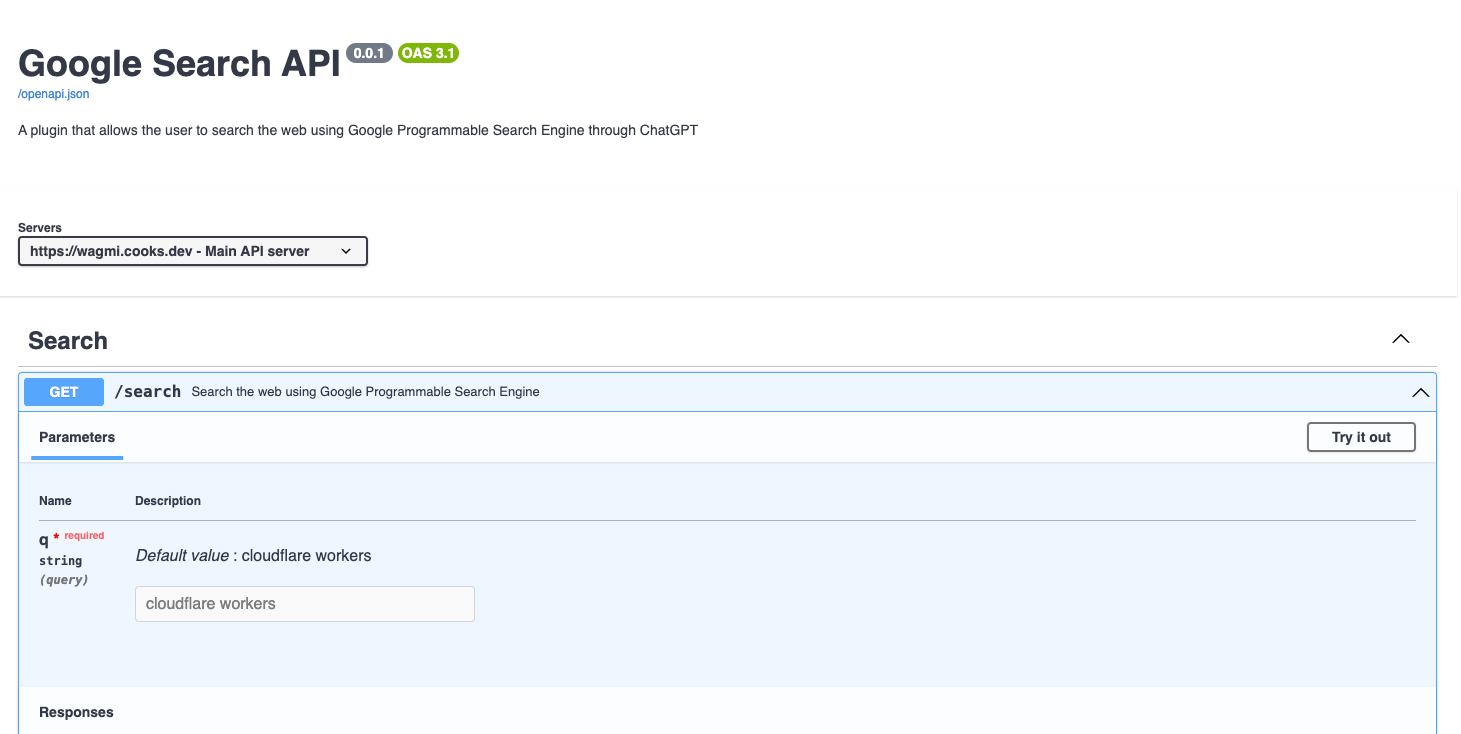Screen dimensions: 1461x734
Task: Select the q parameter name
Action: click(x=44, y=538)
